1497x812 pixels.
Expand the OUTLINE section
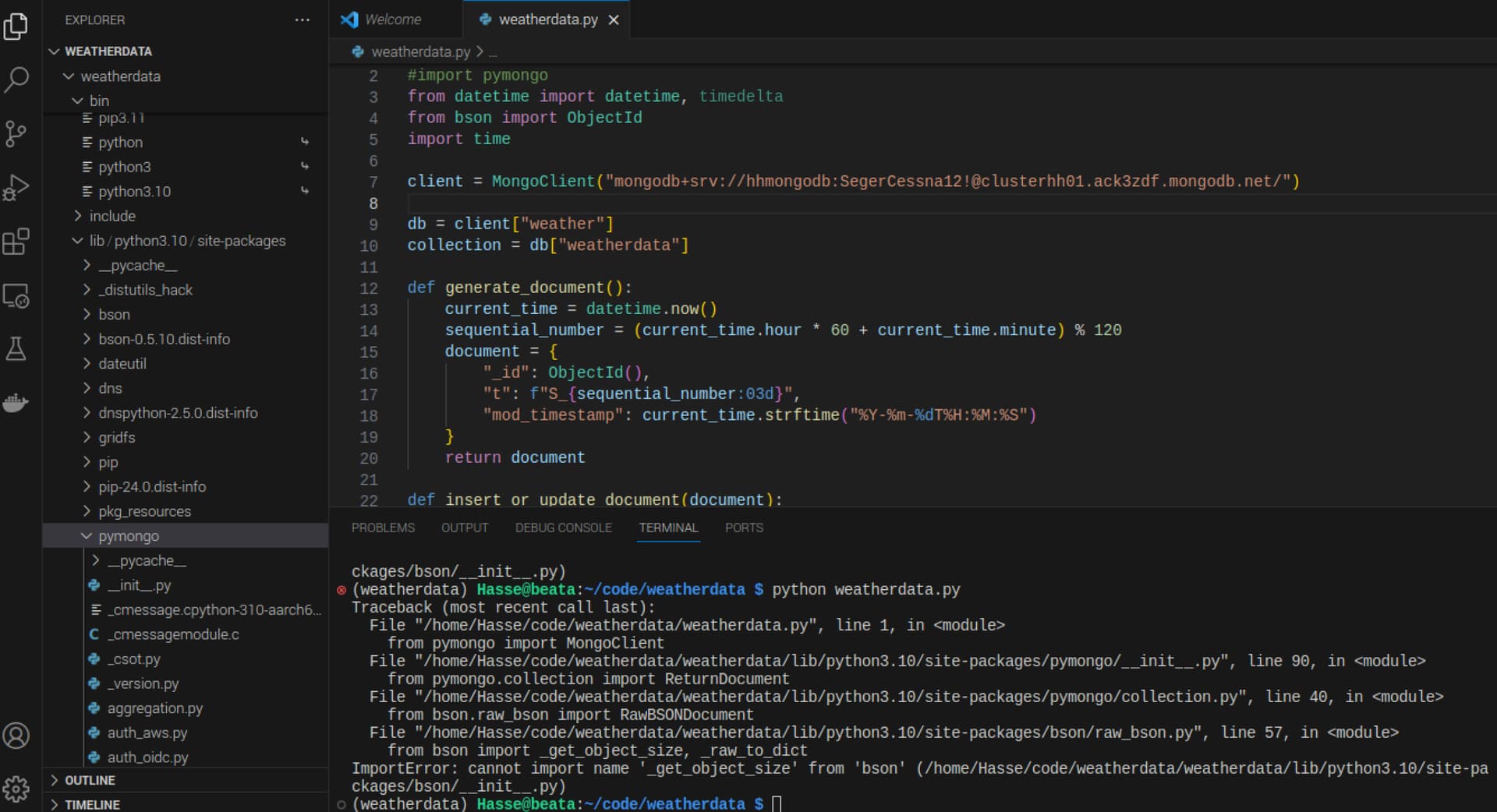[89, 780]
